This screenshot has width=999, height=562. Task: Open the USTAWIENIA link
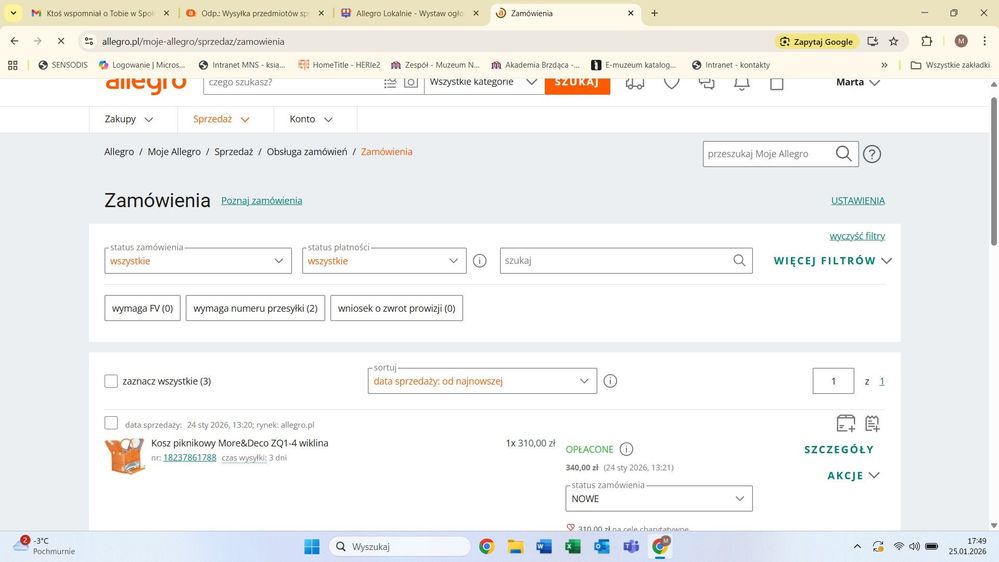click(x=857, y=201)
